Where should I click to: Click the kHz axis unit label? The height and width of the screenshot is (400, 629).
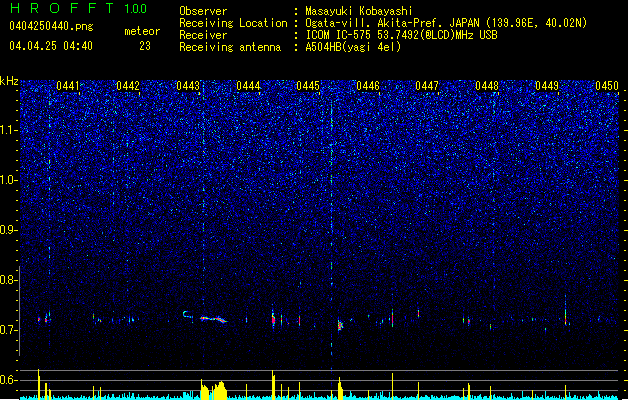click(9, 81)
